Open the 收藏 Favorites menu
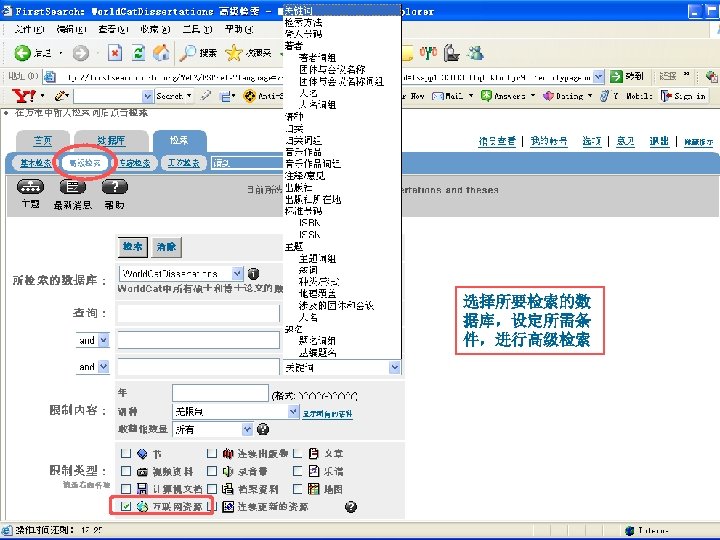 point(155,29)
